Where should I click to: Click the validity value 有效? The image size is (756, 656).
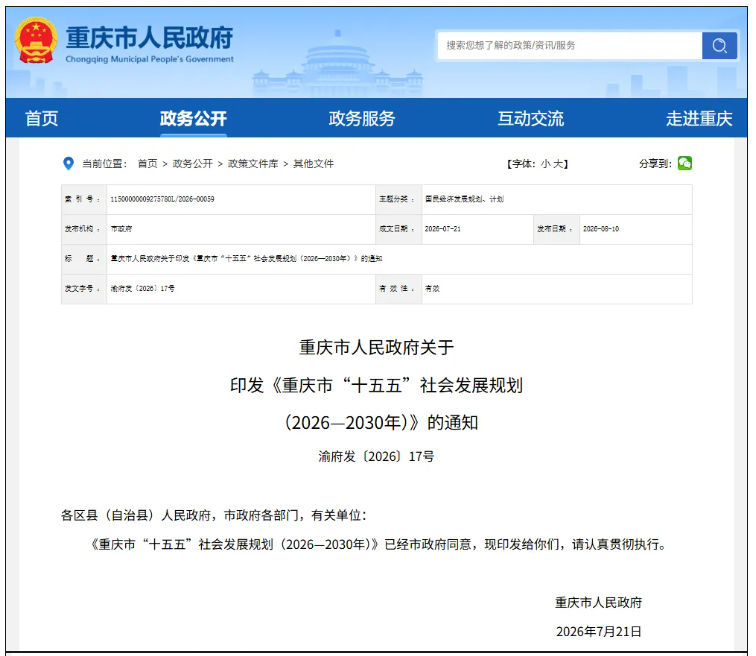432,289
